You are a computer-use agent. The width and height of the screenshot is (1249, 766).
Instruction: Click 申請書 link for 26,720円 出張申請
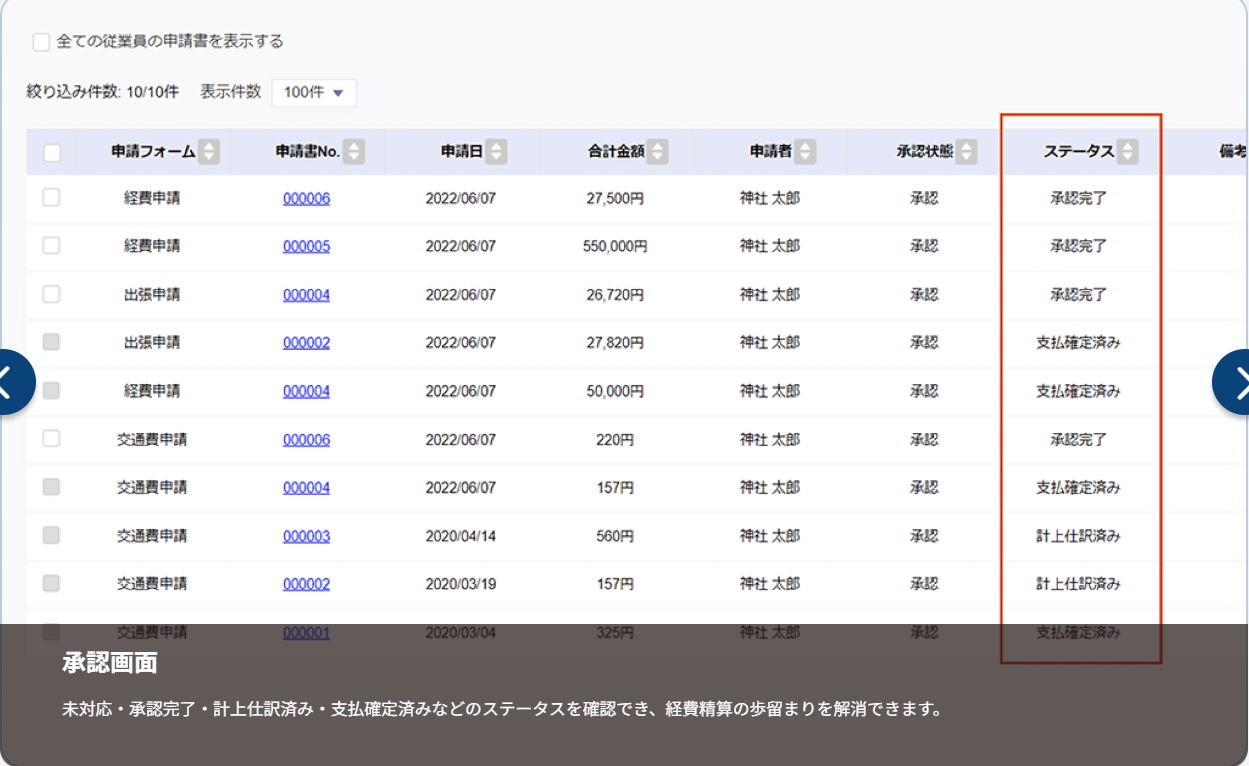[x=306, y=295]
